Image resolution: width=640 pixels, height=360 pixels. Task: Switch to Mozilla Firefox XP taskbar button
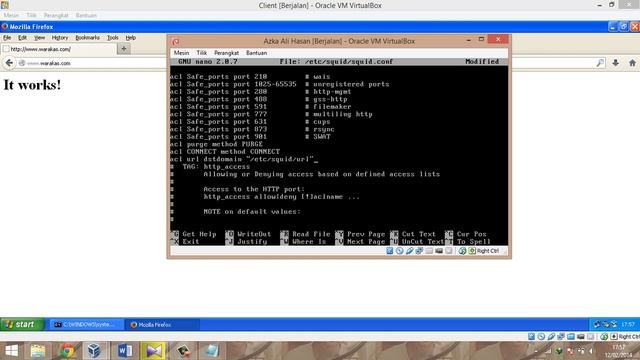click(162, 324)
